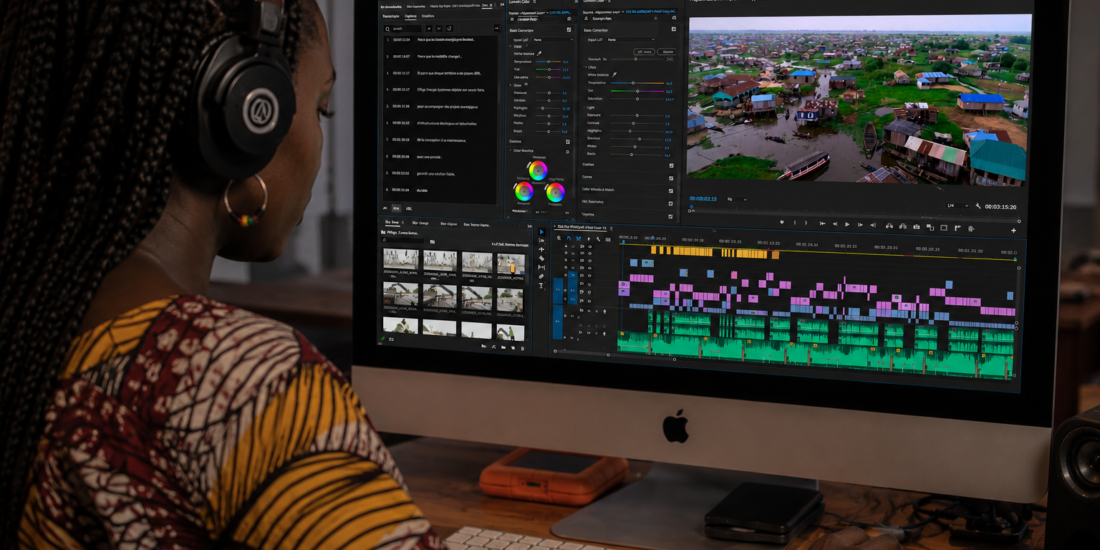The width and height of the screenshot is (1100, 550).
Task: Open timeline display settings wrench
Action: pos(598,239)
